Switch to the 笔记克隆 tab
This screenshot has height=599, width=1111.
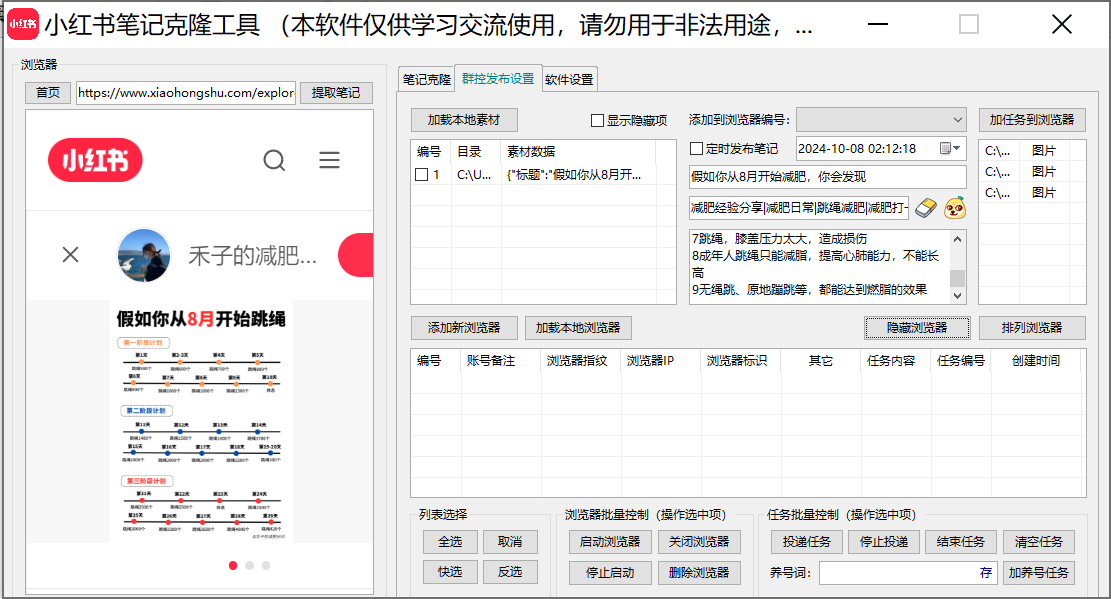tap(426, 78)
